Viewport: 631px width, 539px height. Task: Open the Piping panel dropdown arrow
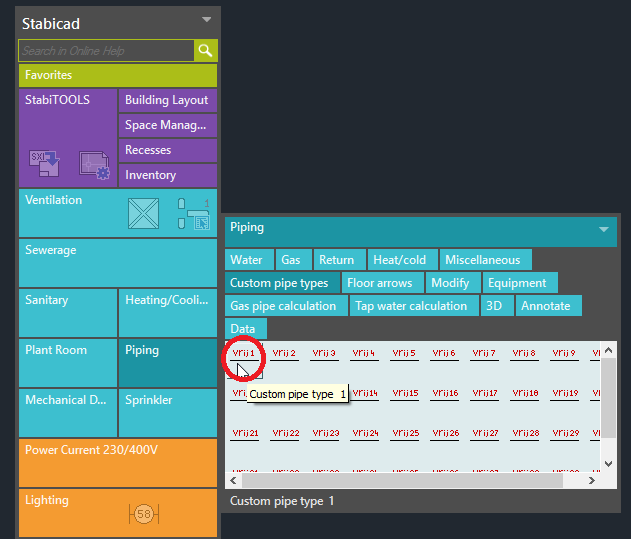click(x=603, y=229)
